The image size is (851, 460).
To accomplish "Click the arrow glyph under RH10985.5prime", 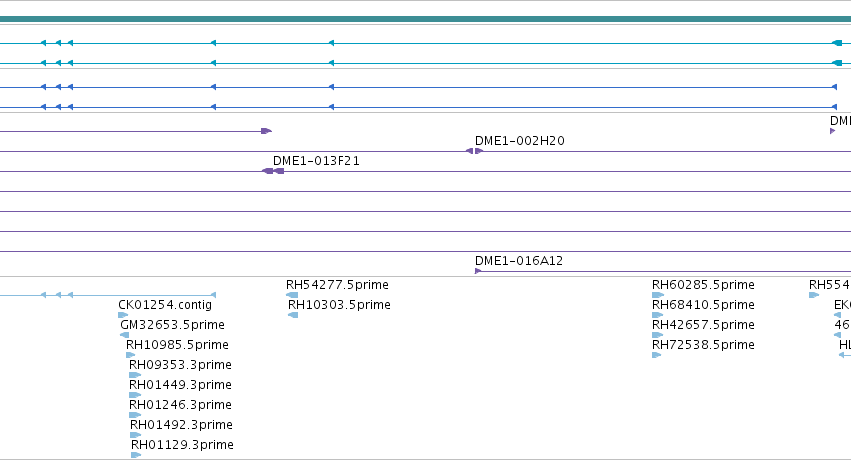I will (x=130, y=355).
